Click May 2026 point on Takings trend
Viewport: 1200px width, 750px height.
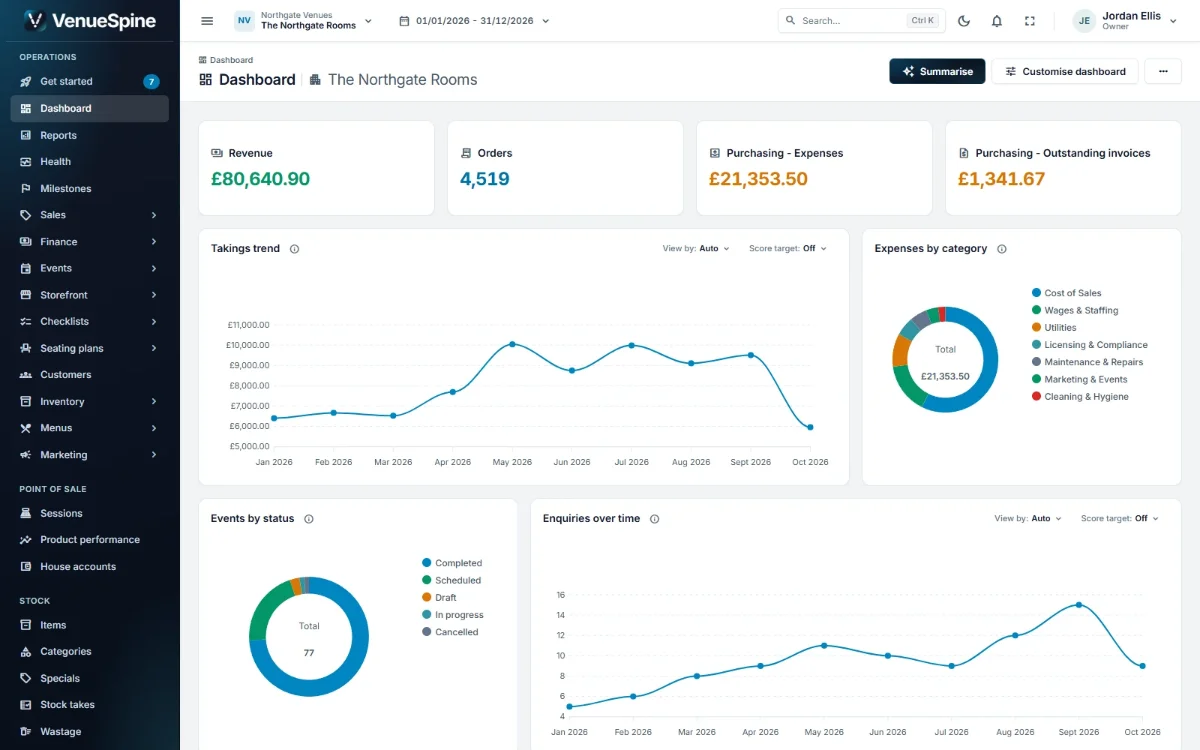[512, 344]
